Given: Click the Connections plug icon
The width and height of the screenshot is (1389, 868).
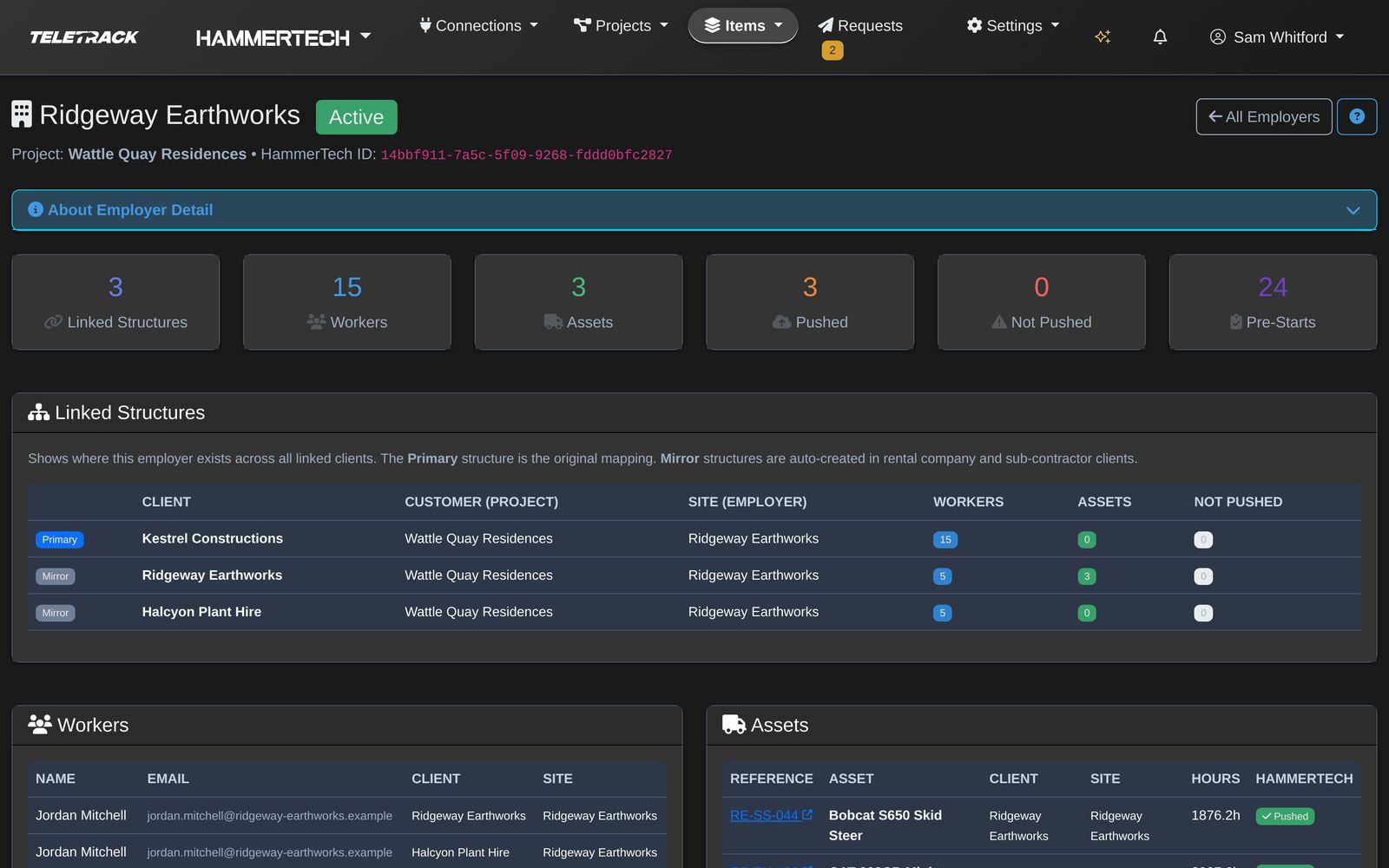Looking at the screenshot, I should click(425, 25).
